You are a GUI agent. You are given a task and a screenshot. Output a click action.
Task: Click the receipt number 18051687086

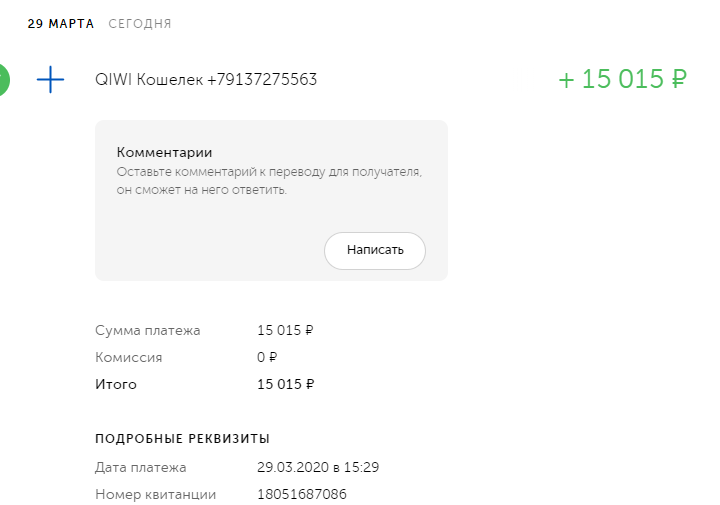coord(302,494)
